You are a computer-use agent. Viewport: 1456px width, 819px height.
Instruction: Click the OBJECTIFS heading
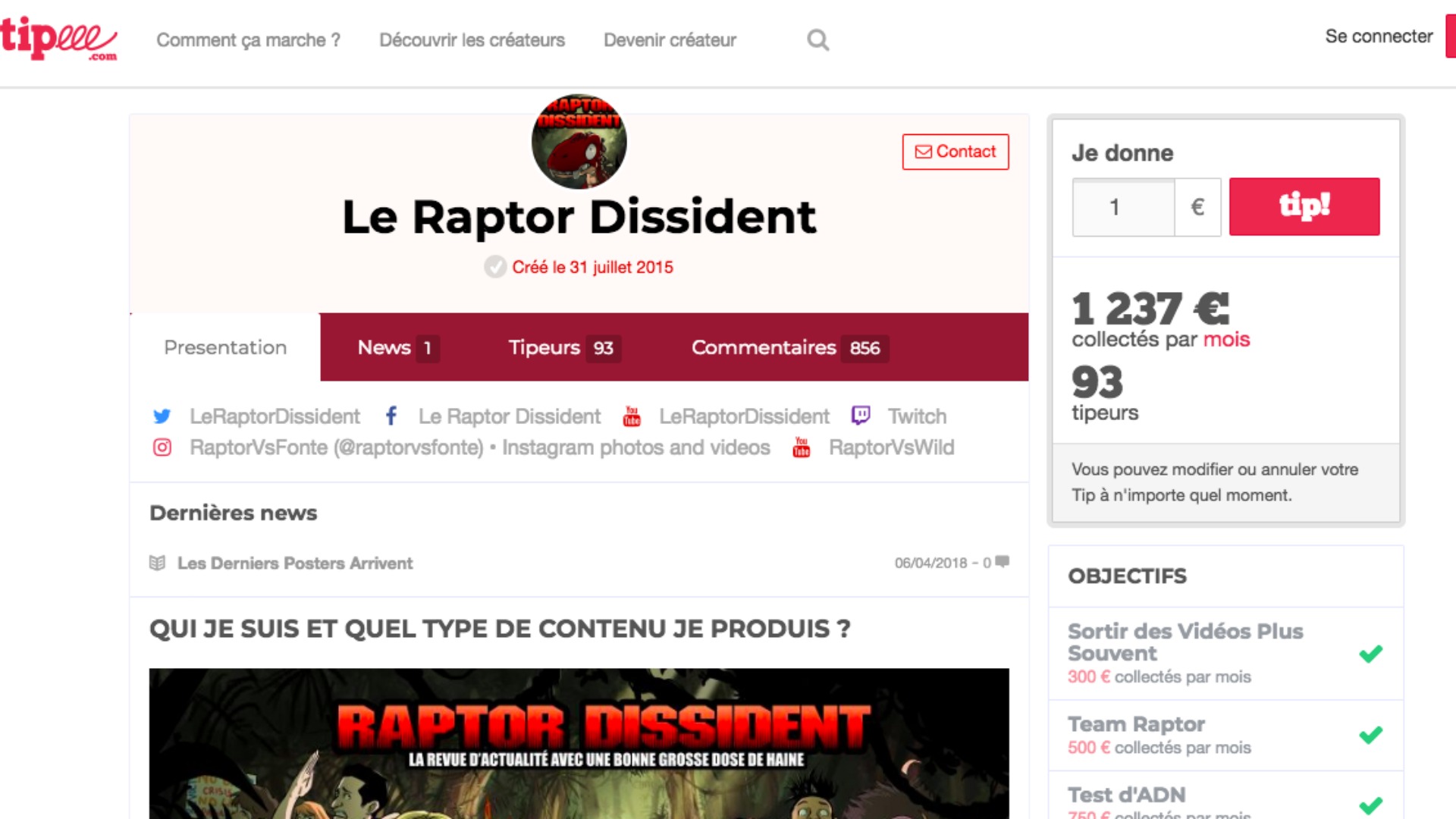click(x=1127, y=576)
